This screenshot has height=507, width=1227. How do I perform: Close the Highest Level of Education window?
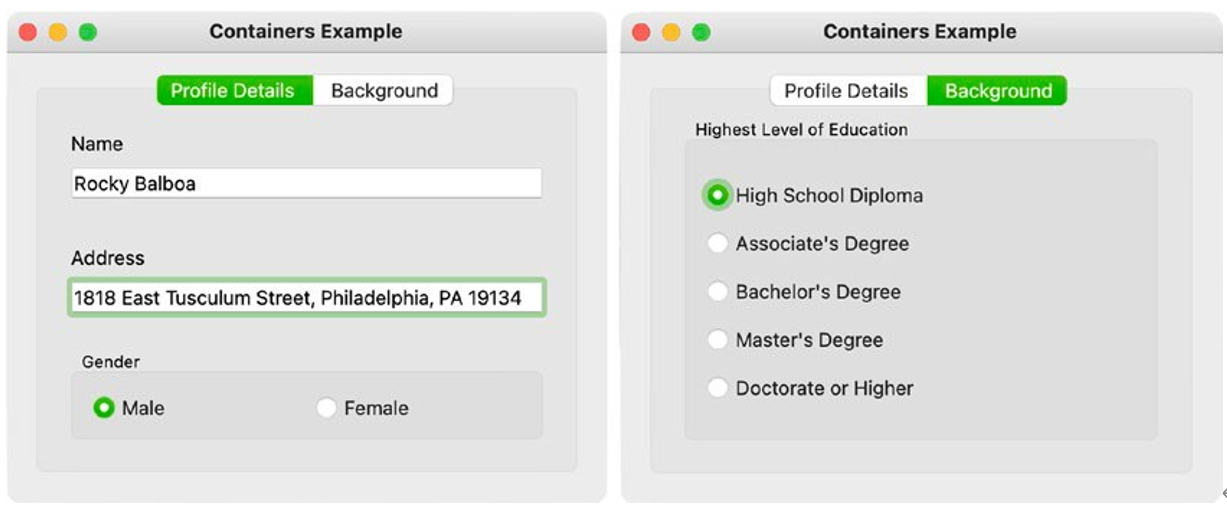[x=641, y=32]
